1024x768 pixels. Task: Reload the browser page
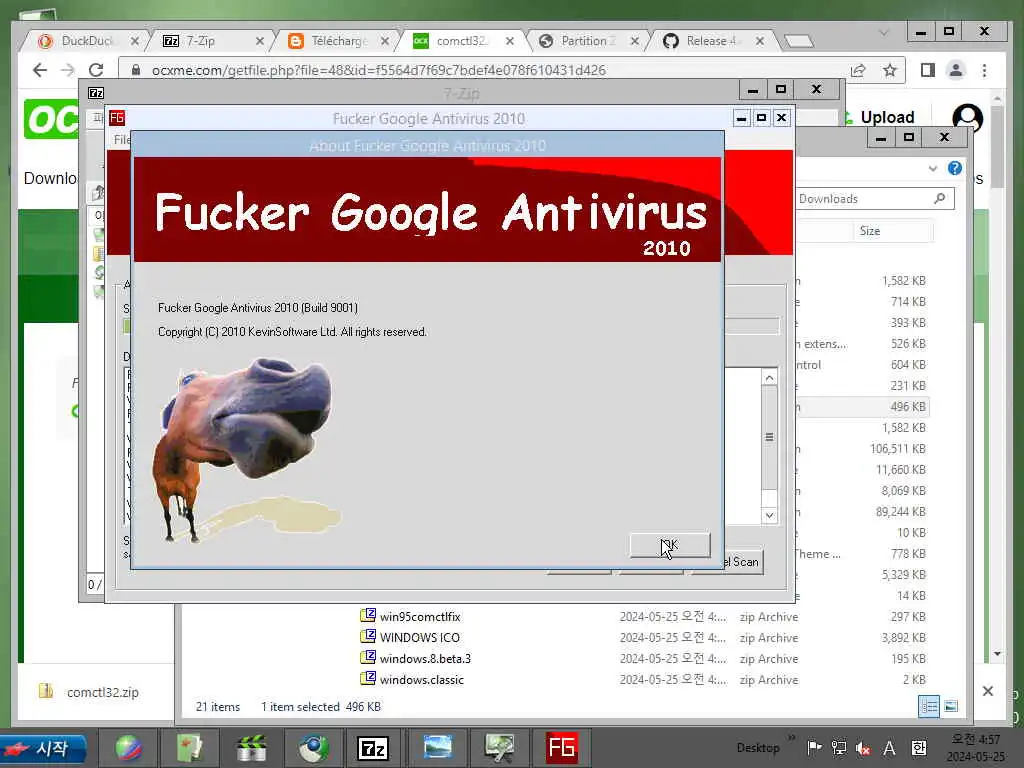(96, 70)
